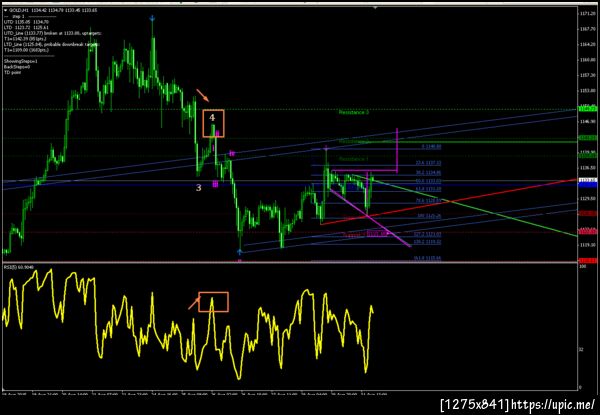Click the 23.6 Fibonacci level label
The image size is (600, 415).
(429, 163)
